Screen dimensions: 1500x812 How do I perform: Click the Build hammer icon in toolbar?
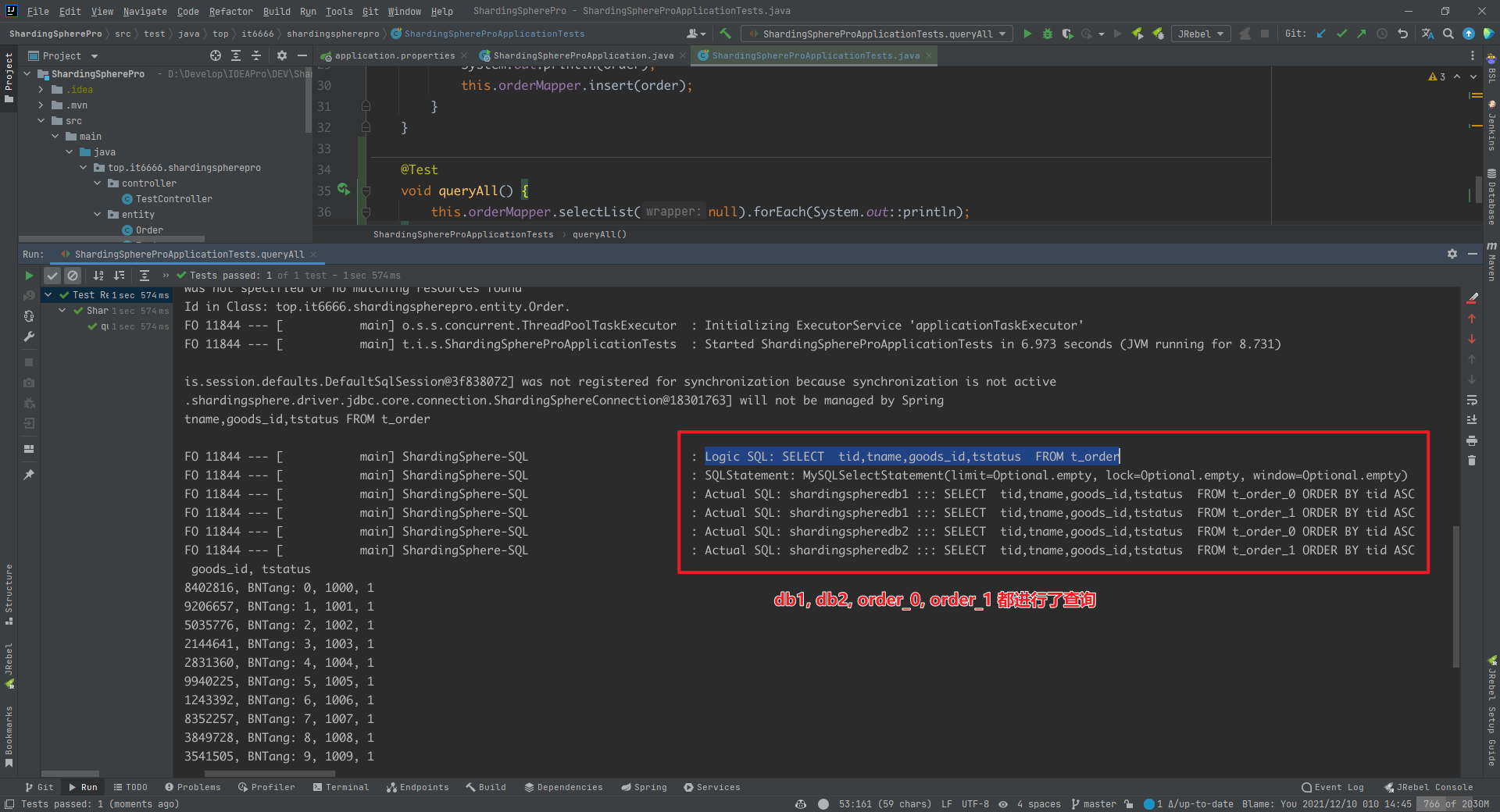725,34
